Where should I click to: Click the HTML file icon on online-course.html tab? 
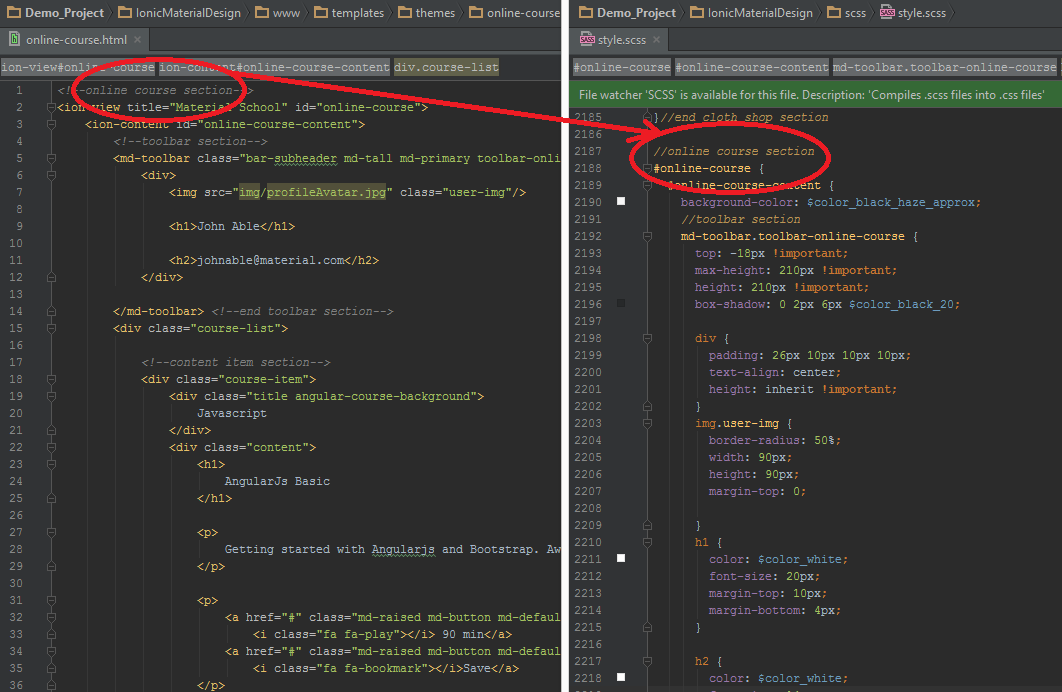click(14, 40)
